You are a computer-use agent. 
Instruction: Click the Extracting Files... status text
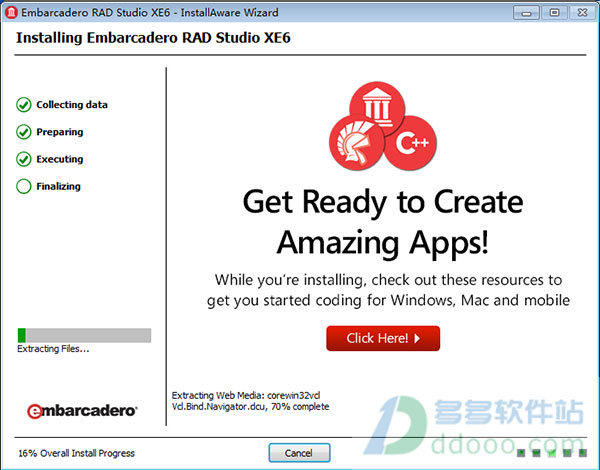tap(53, 349)
